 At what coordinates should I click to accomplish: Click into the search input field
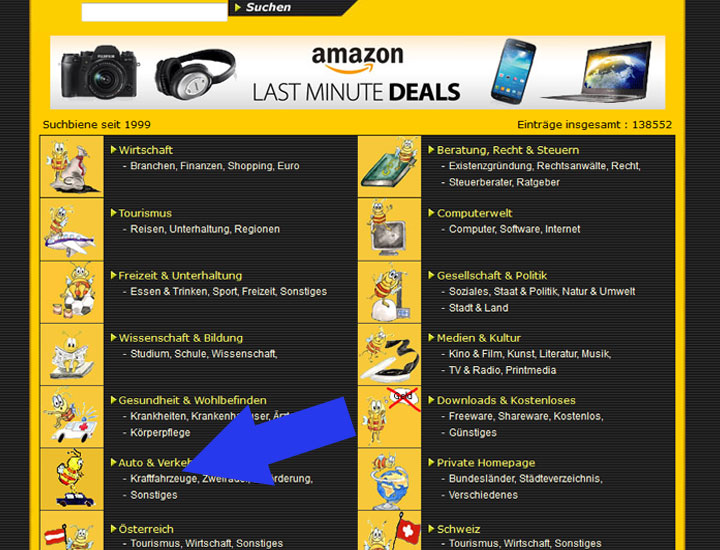point(154,12)
